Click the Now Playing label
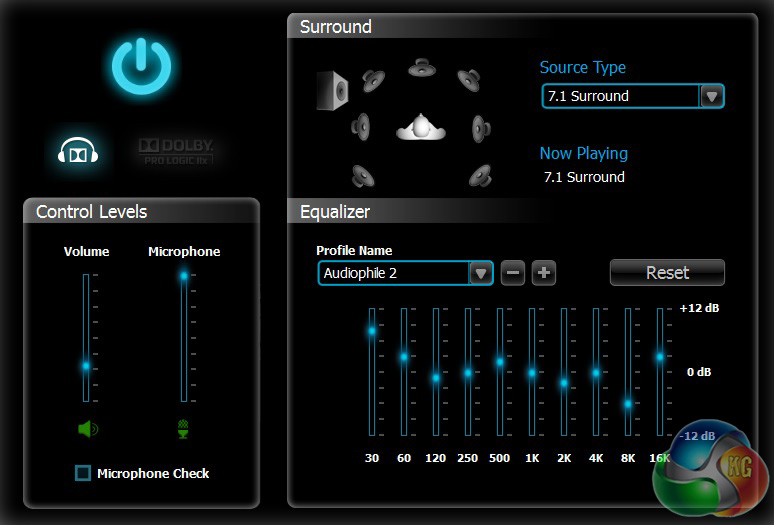This screenshot has width=774, height=525. [583, 153]
